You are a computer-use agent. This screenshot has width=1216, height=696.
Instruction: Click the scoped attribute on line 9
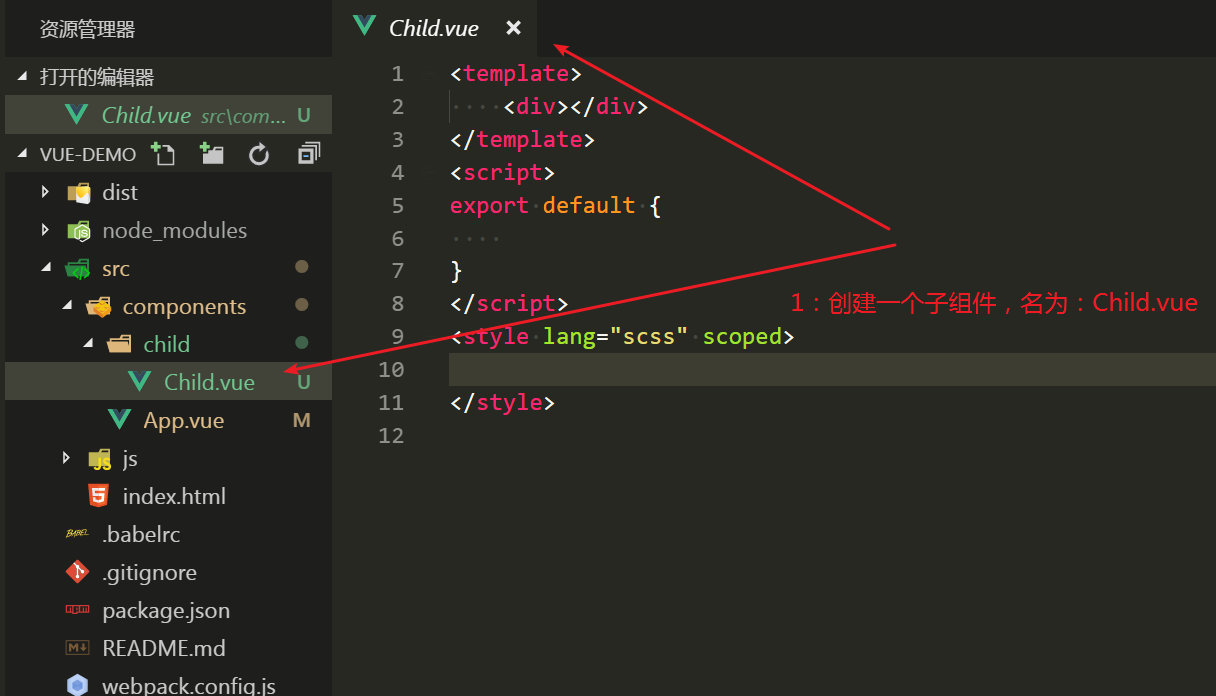click(742, 337)
